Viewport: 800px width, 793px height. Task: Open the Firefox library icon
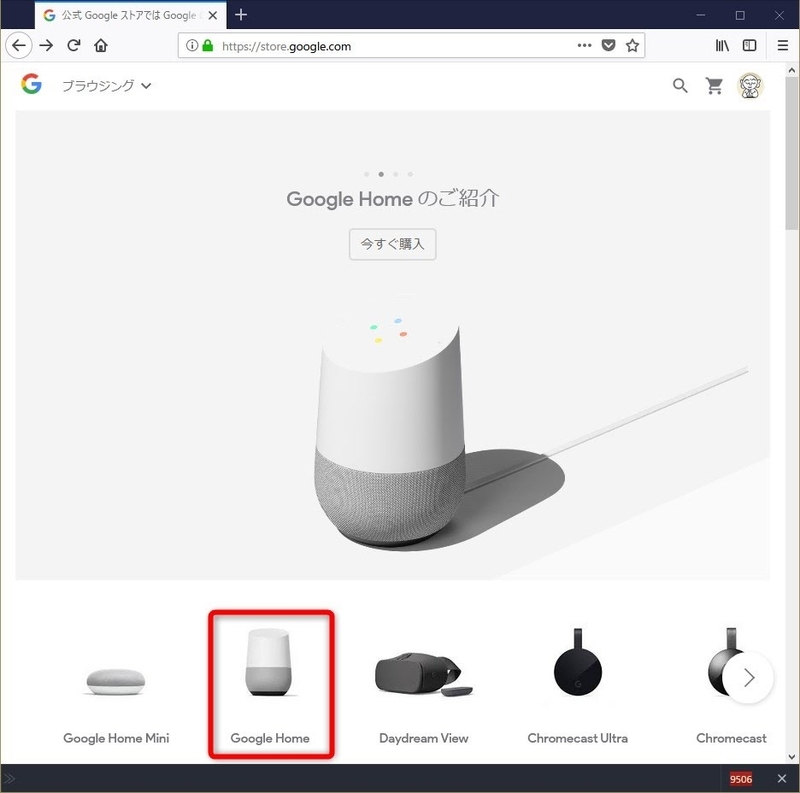[x=722, y=45]
